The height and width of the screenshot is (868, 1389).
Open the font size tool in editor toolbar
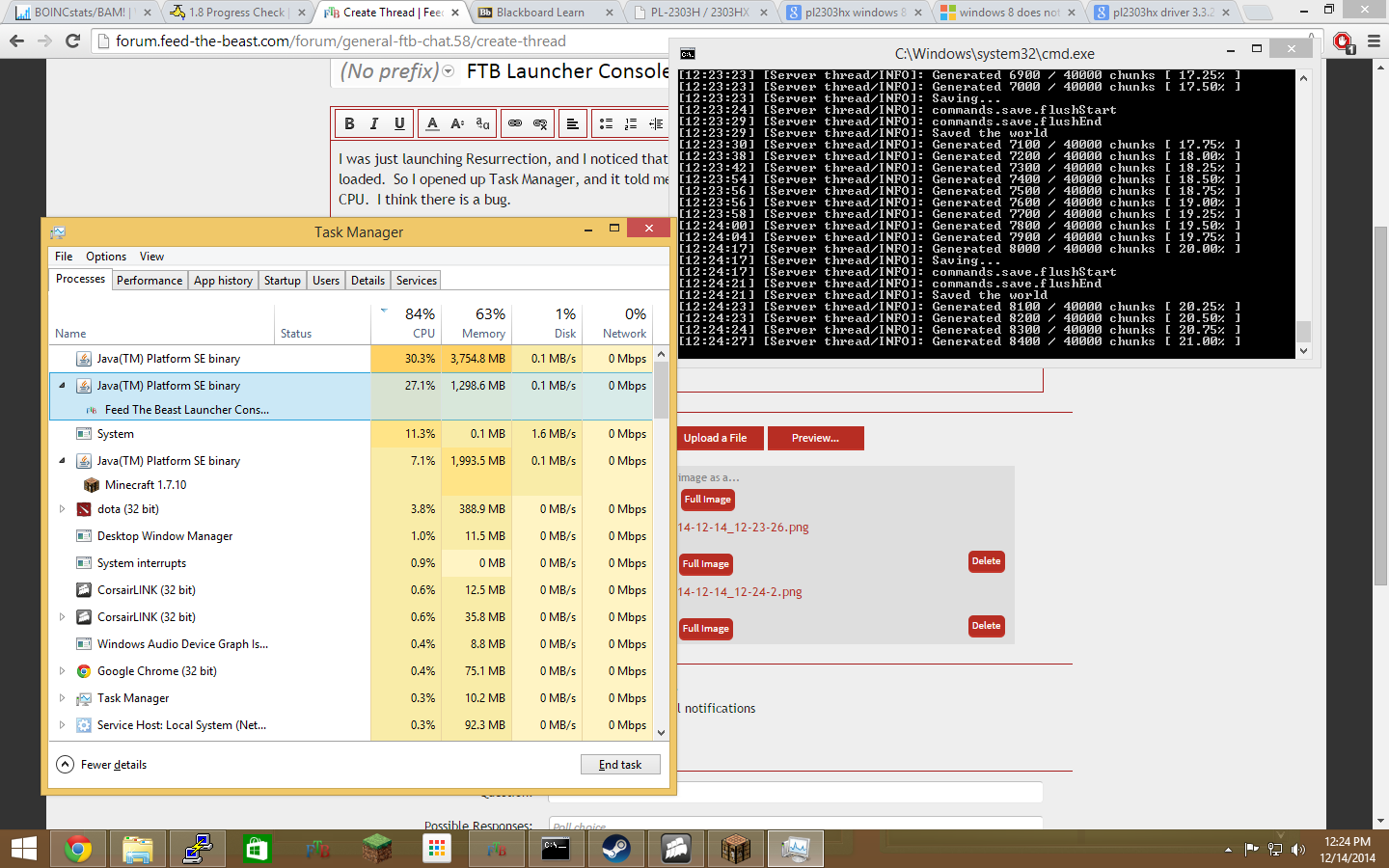pos(457,123)
